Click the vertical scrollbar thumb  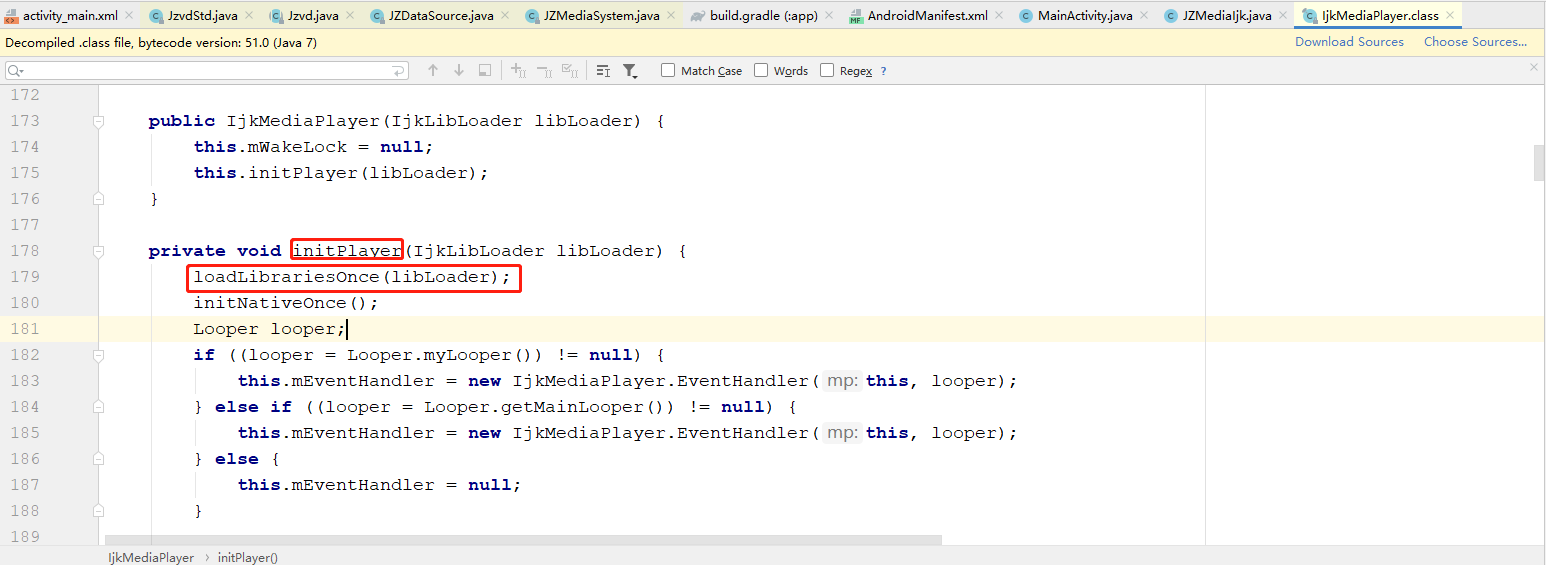point(1539,163)
